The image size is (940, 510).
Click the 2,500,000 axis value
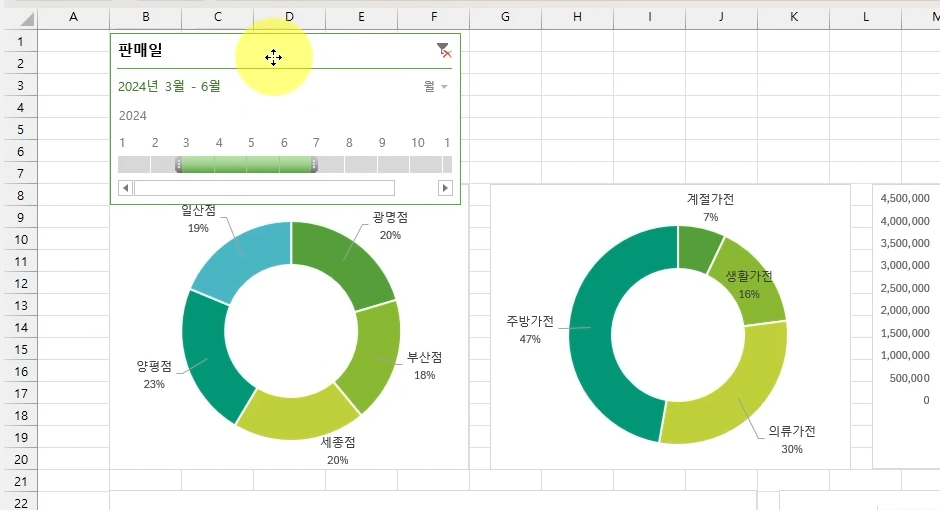905,288
